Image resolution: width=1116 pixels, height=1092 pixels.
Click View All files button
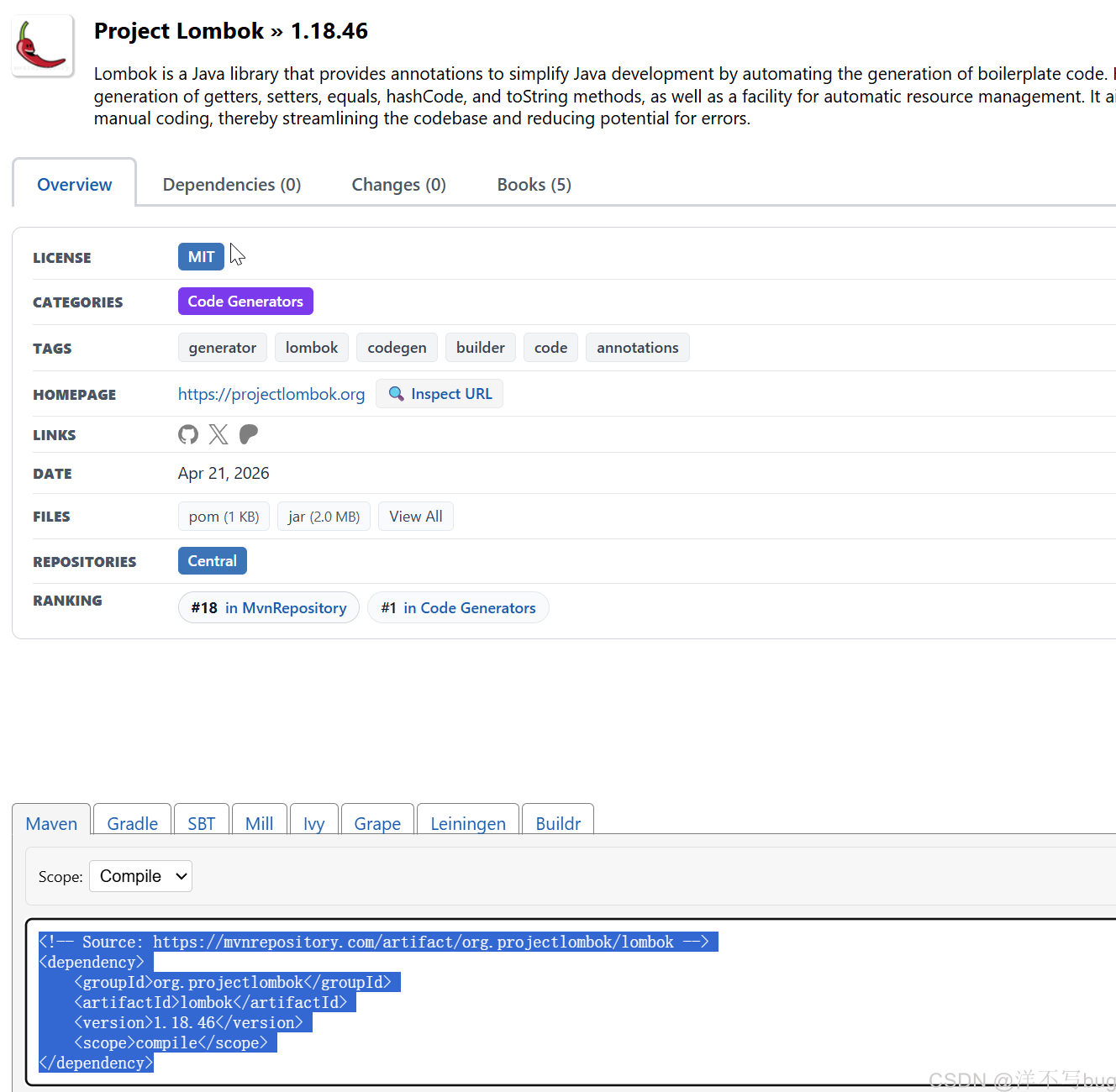click(x=416, y=517)
